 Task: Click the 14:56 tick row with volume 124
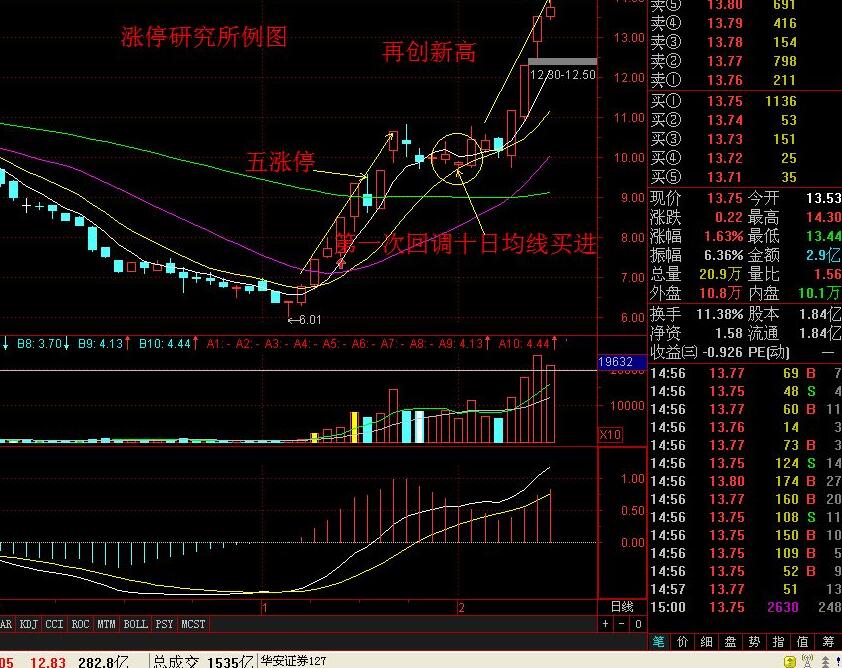(745, 463)
